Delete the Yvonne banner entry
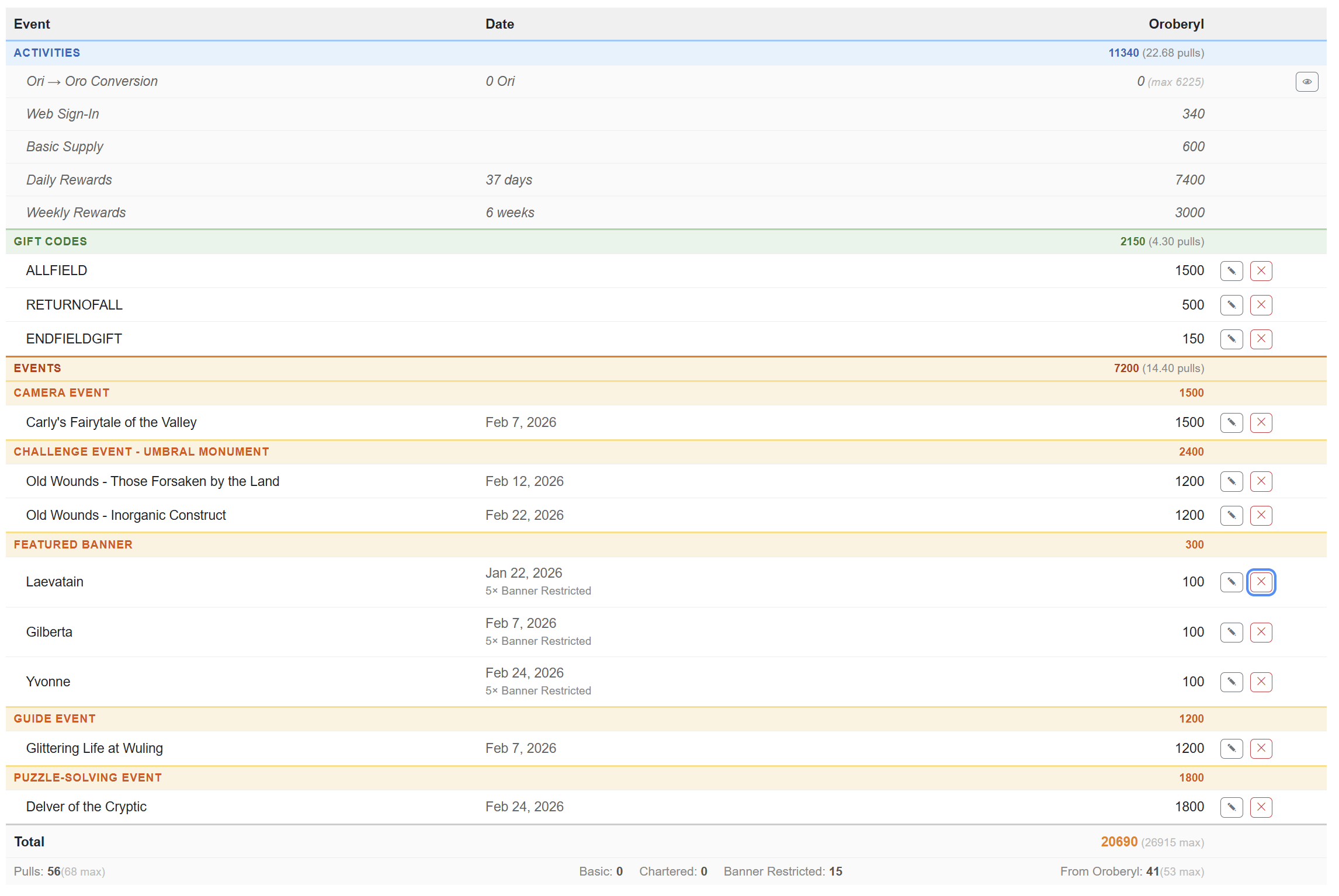1339x896 pixels. point(1261,682)
